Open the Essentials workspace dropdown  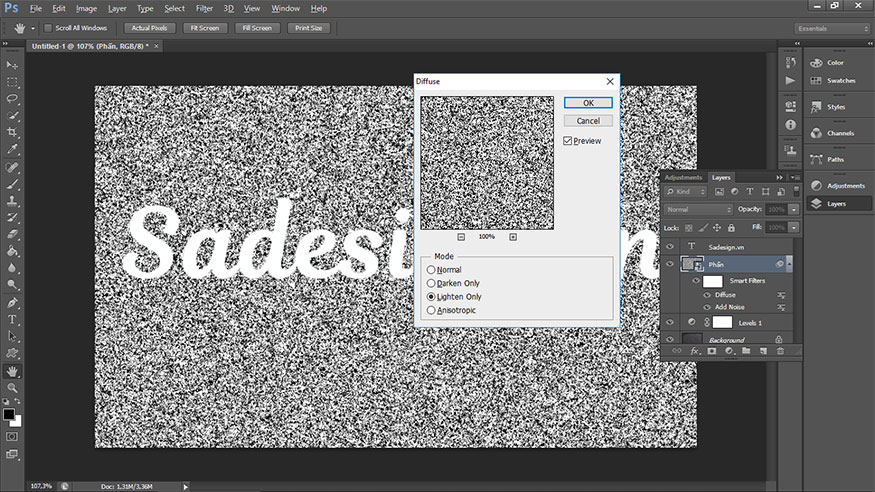pos(831,28)
